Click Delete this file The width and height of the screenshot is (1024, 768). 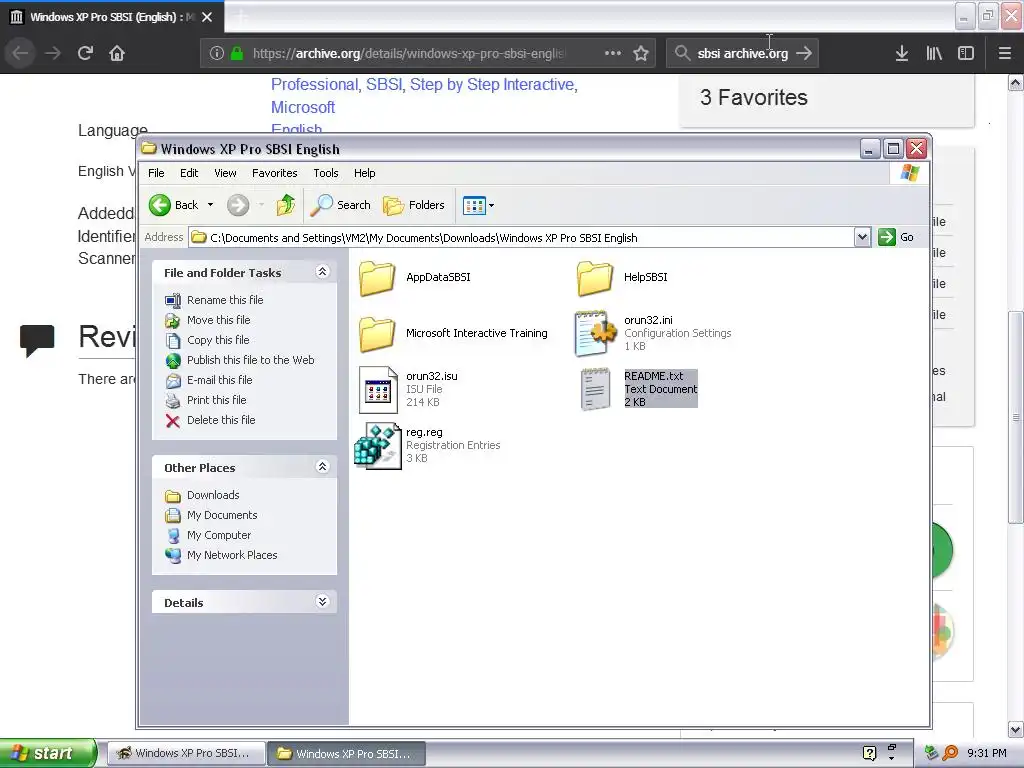coord(221,420)
